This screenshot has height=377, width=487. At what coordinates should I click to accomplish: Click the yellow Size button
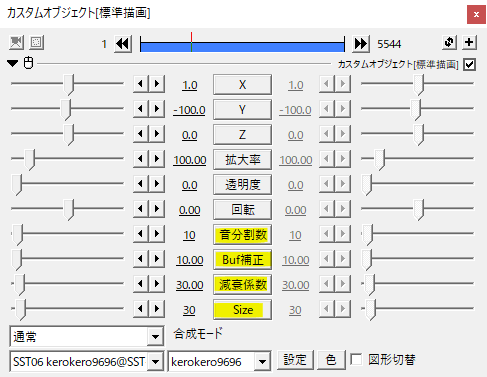coord(242,310)
